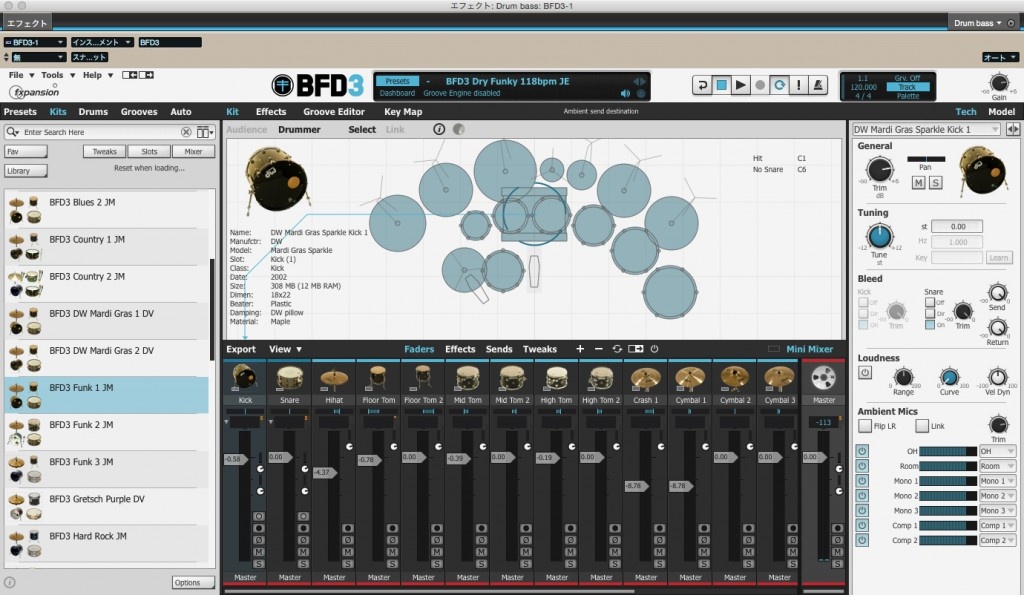
Task: Click the mixer layout icon next to the refresh icon
Action: (635, 349)
